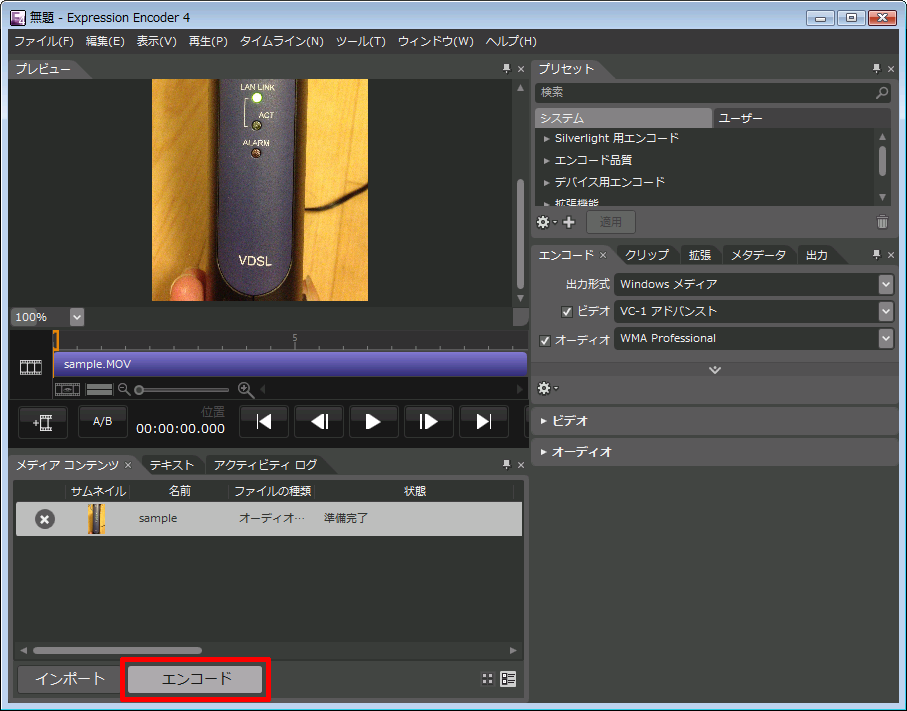This screenshot has width=907, height=711.
Task: Click the 適用 (Apply) preset button
Action: click(611, 222)
